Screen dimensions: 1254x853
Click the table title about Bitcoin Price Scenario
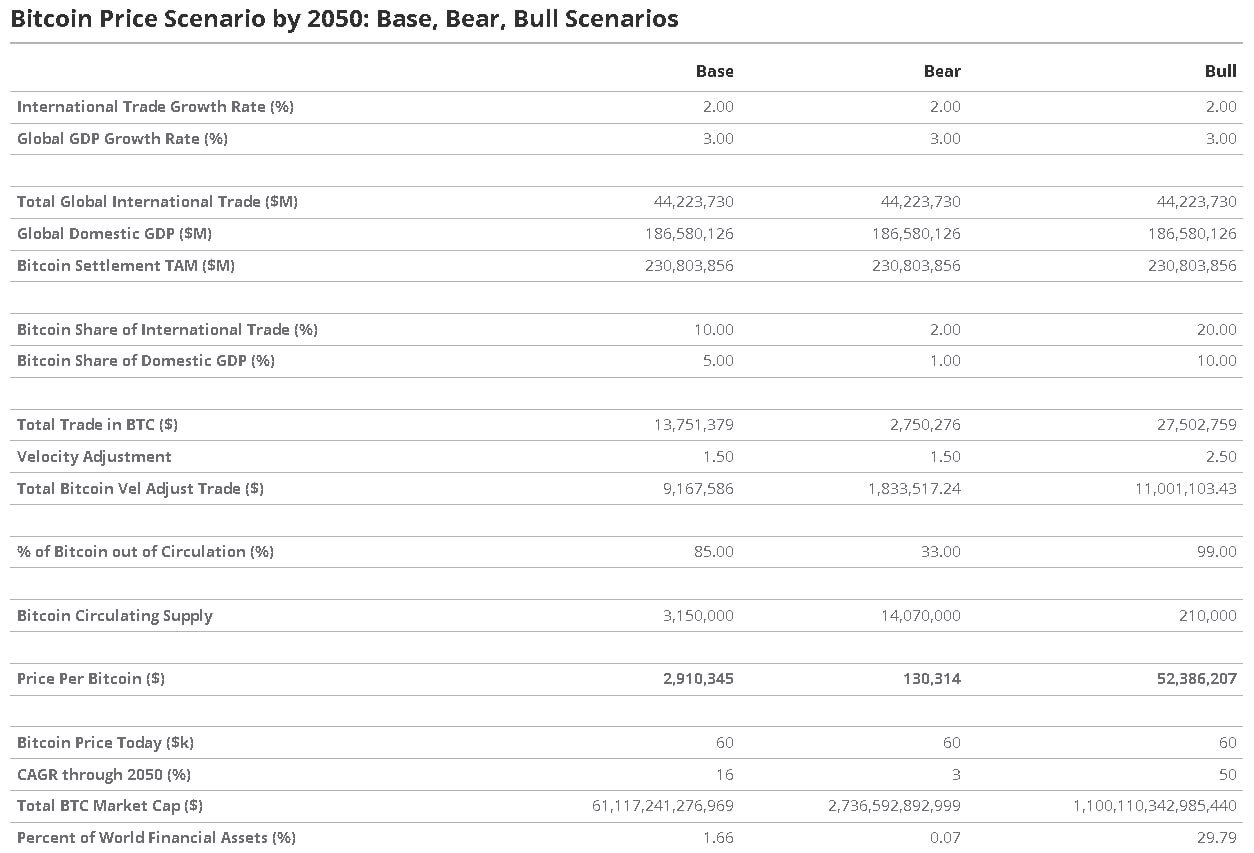coord(344,19)
